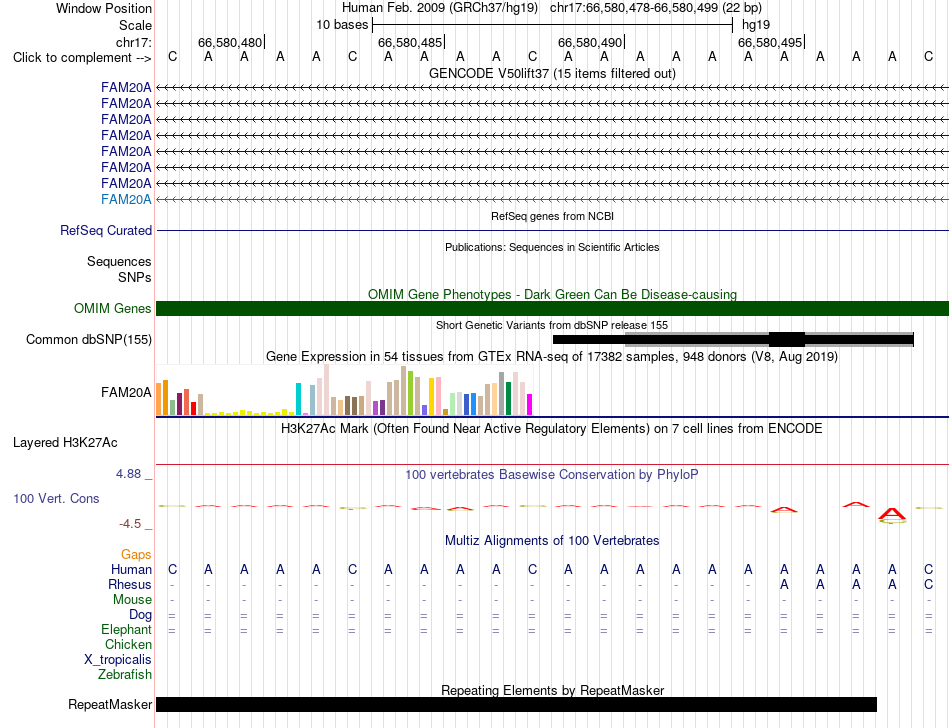This screenshot has height=728, width=950.
Task: Open the GENCODE V50lift37 track title
Action: click(x=552, y=73)
